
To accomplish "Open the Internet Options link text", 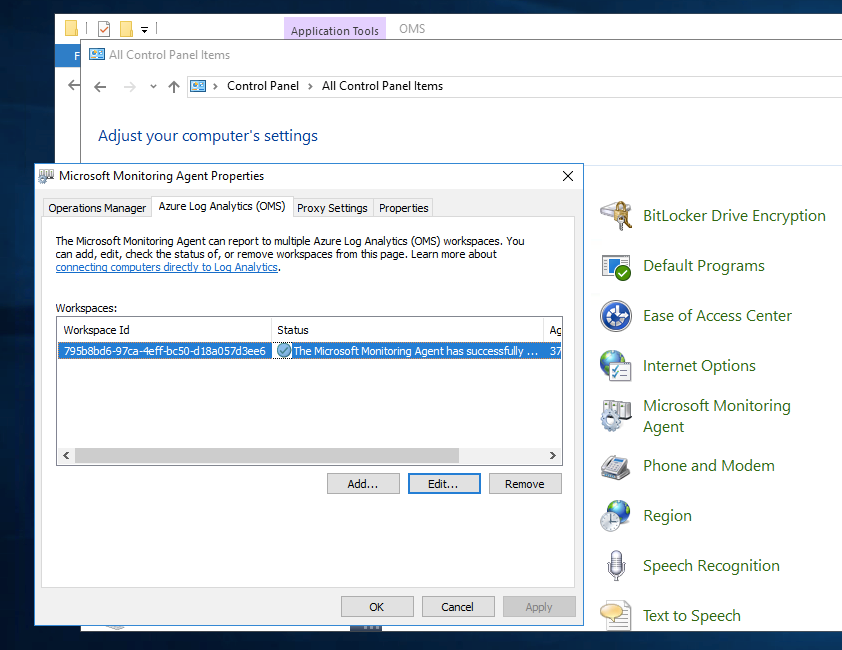I will pyautogui.click(x=699, y=366).
